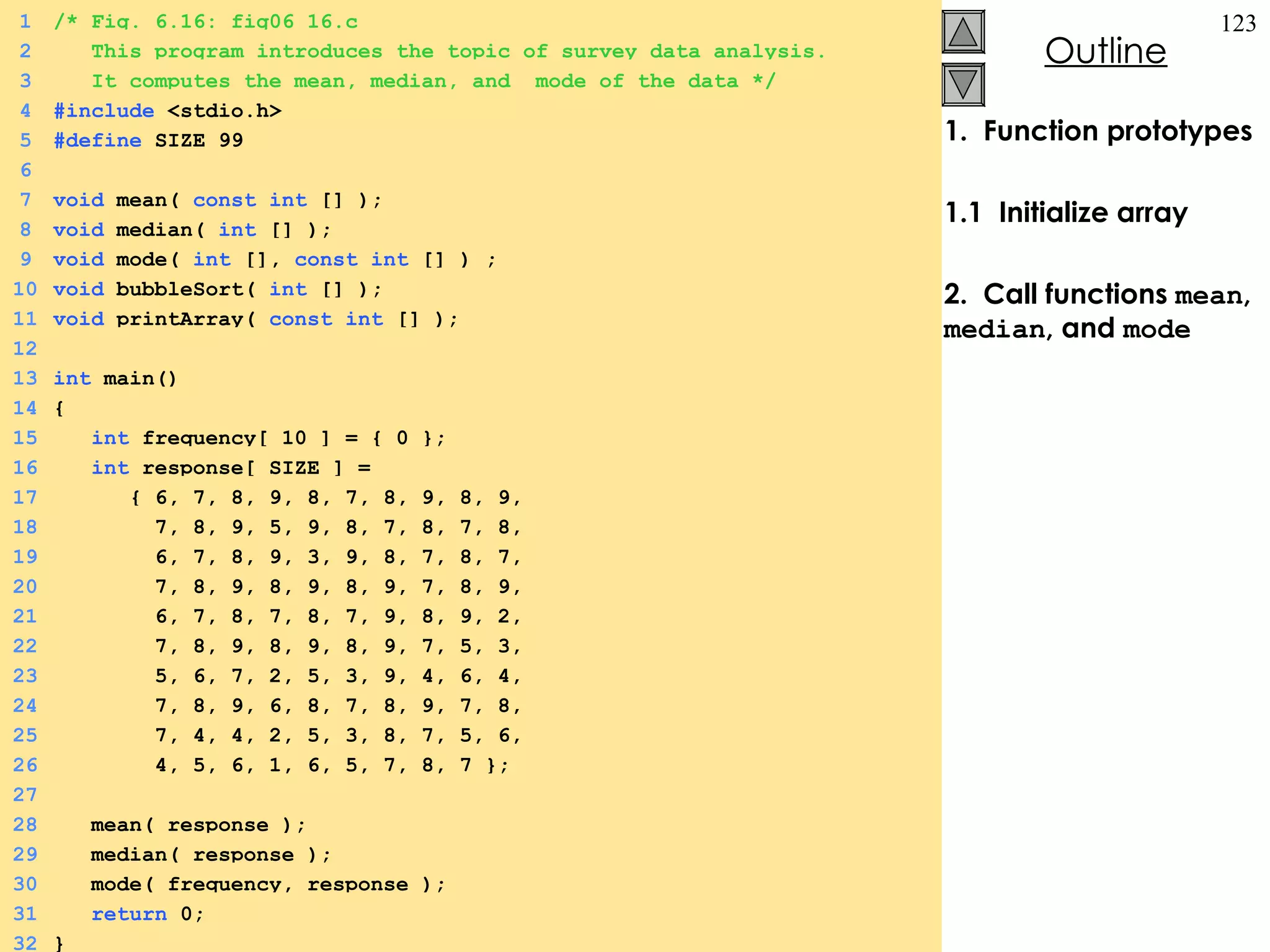The image size is (1270, 952).
Task: Click prototype 'void bubbleSort( int [] );'
Action: (218, 289)
